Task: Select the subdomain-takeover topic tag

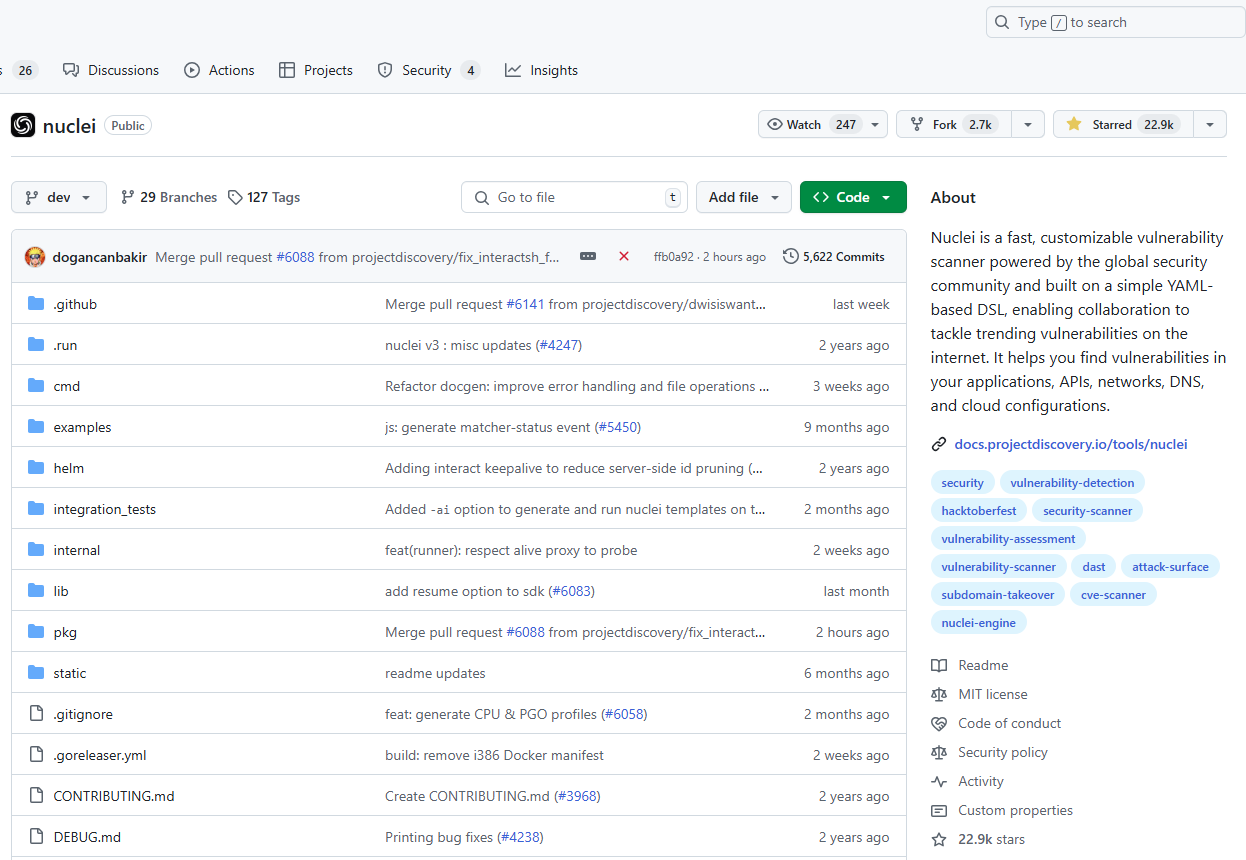Action: coord(998,595)
